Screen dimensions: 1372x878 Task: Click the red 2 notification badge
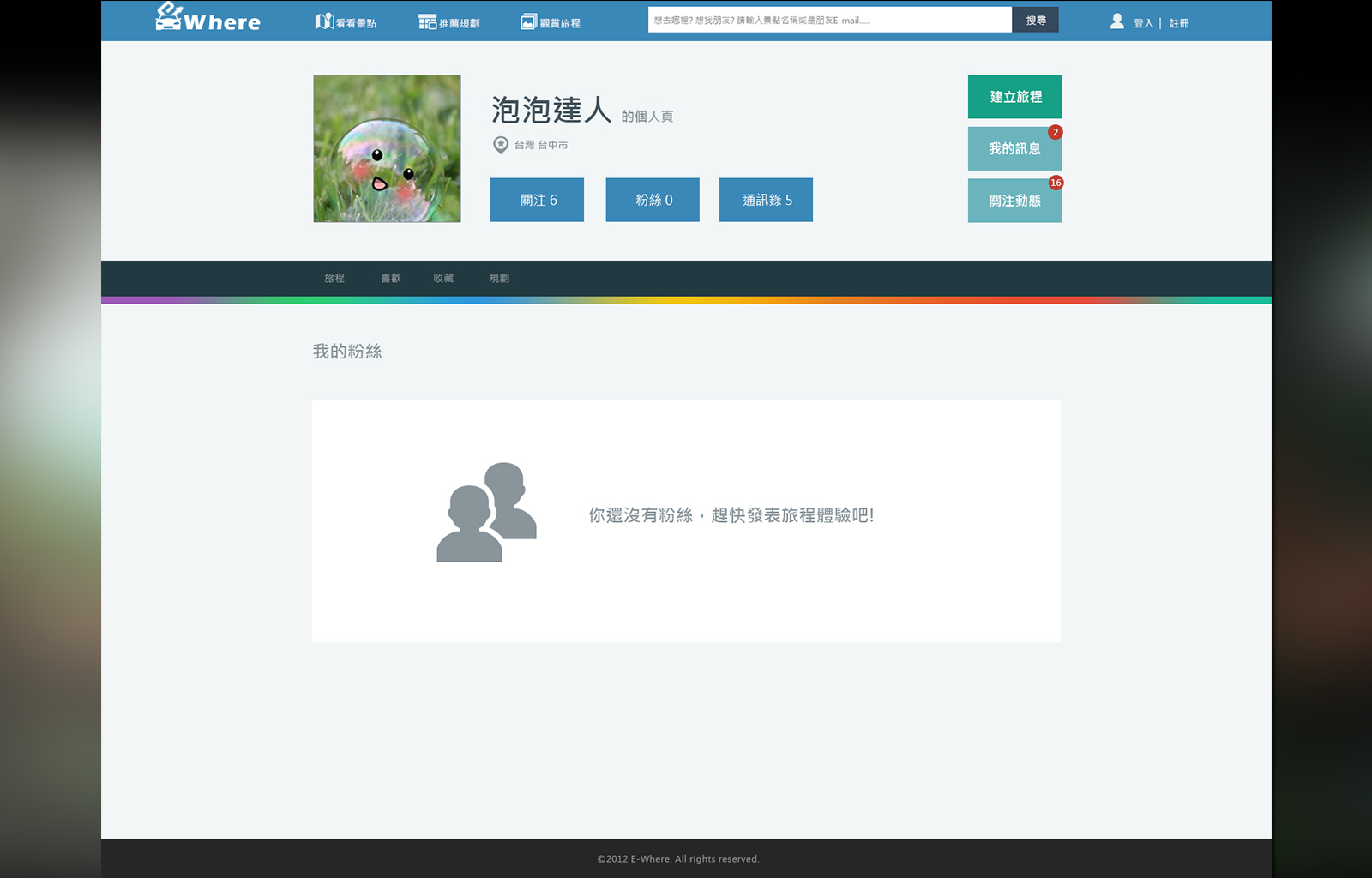pyautogui.click(x=1056, y=132)
